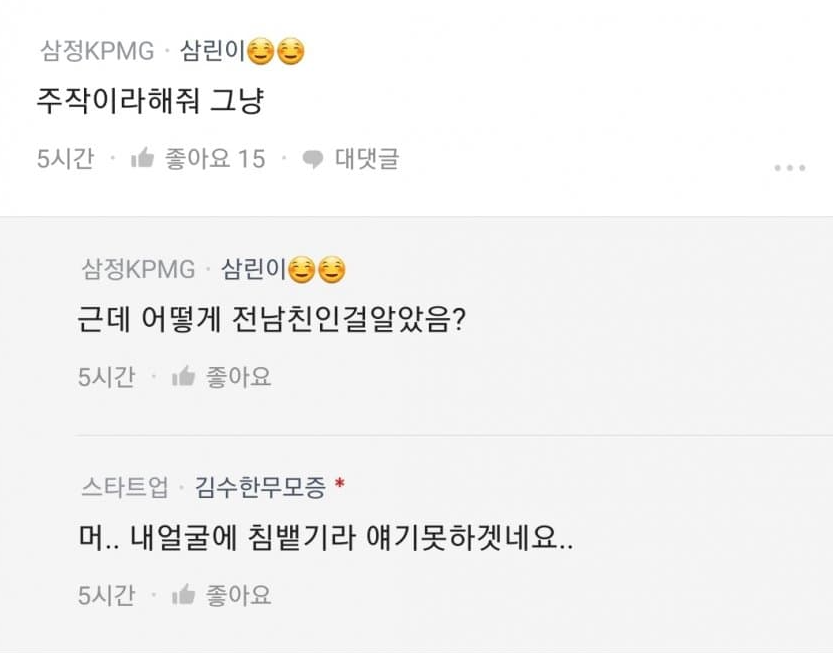This screenshot has height=653, width=833.
Task: Click the 좋아요 15 like count
Action: (215, 158)
